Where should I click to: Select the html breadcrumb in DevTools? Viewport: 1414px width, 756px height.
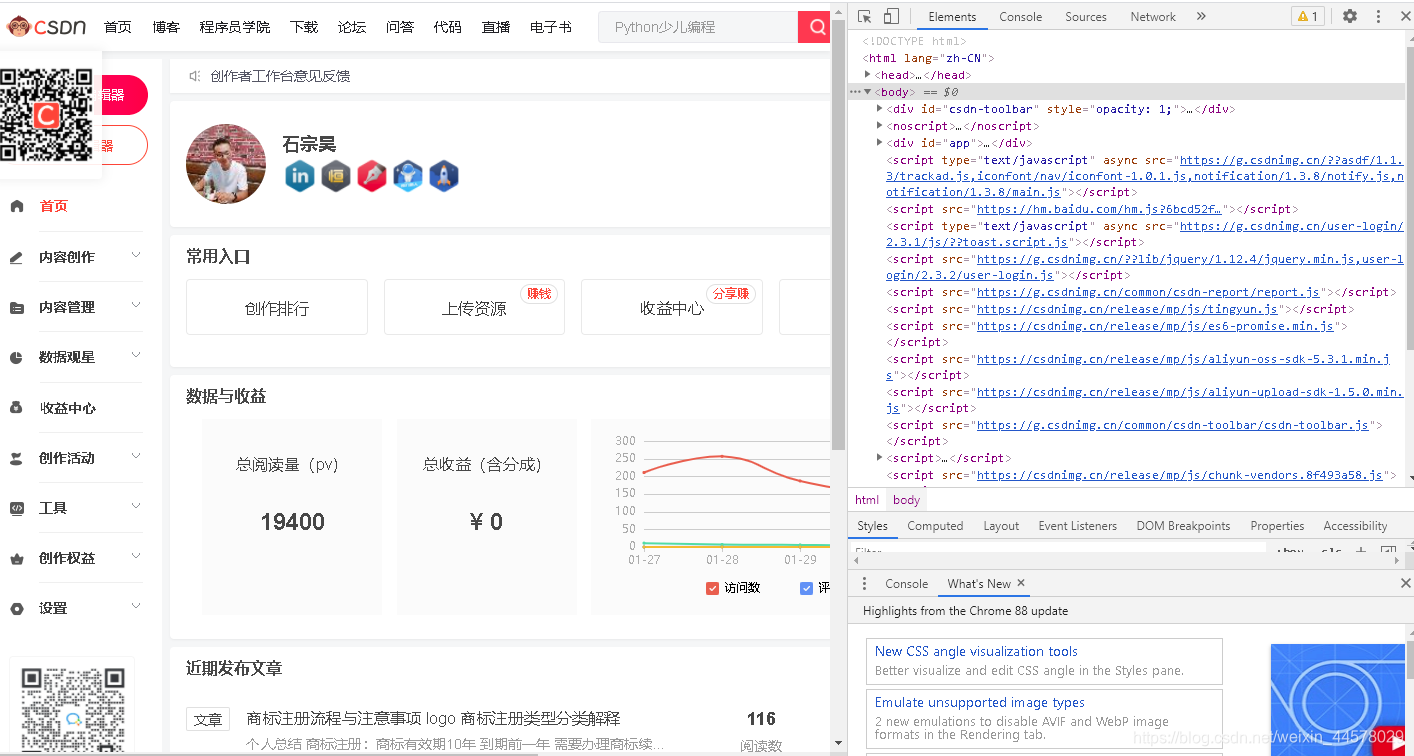[x=867, y=500]
